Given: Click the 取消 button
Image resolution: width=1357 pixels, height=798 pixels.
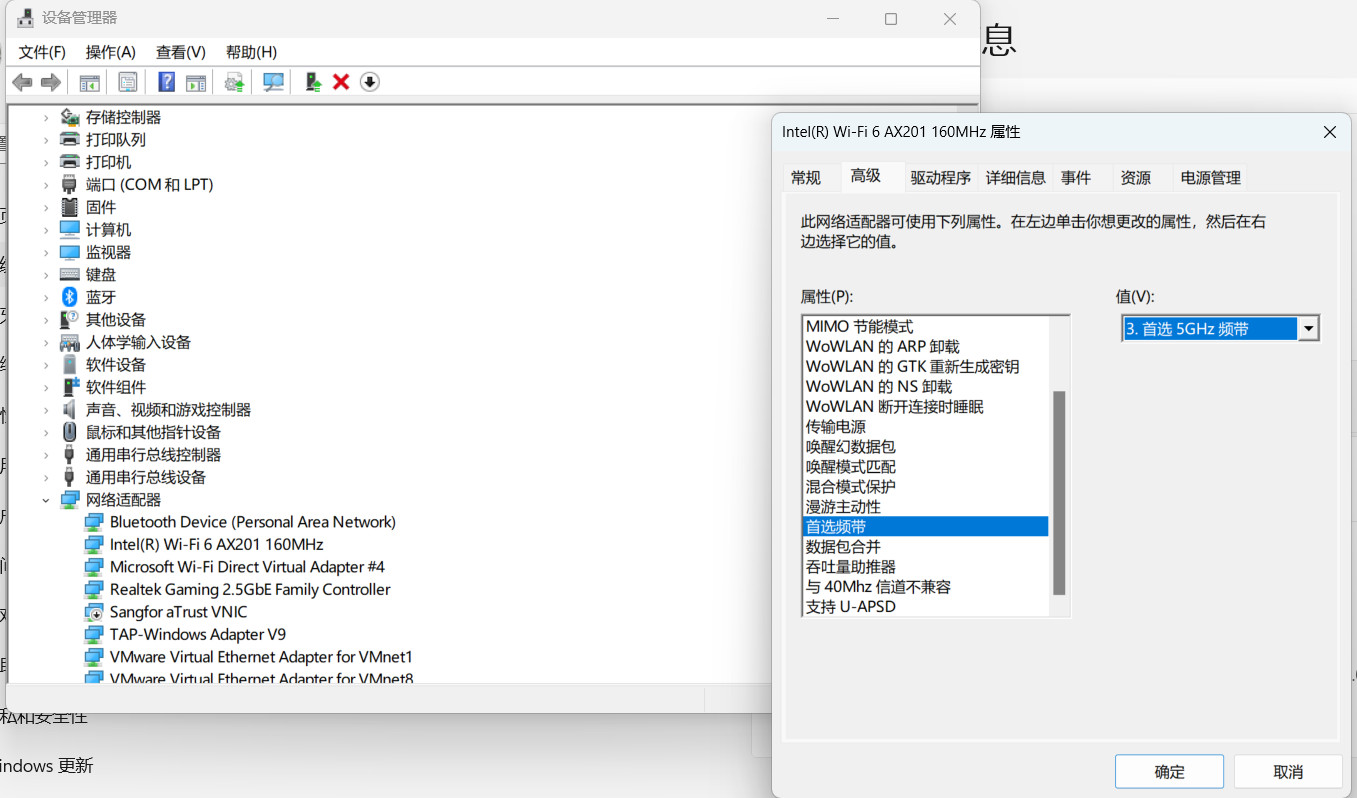Looking at the screenshot, I should [1289, 772].
